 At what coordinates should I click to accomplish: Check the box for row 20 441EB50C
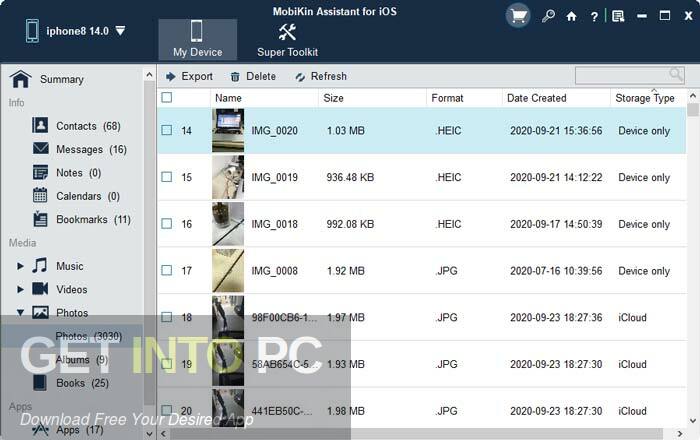pyautogui.click(x=167, y=410)
